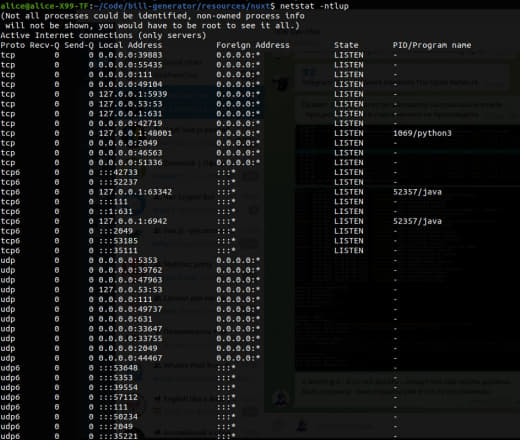Click the 52357/java entry for port 63342
This screenshot has width=520, height=440.
pos(417,192)
